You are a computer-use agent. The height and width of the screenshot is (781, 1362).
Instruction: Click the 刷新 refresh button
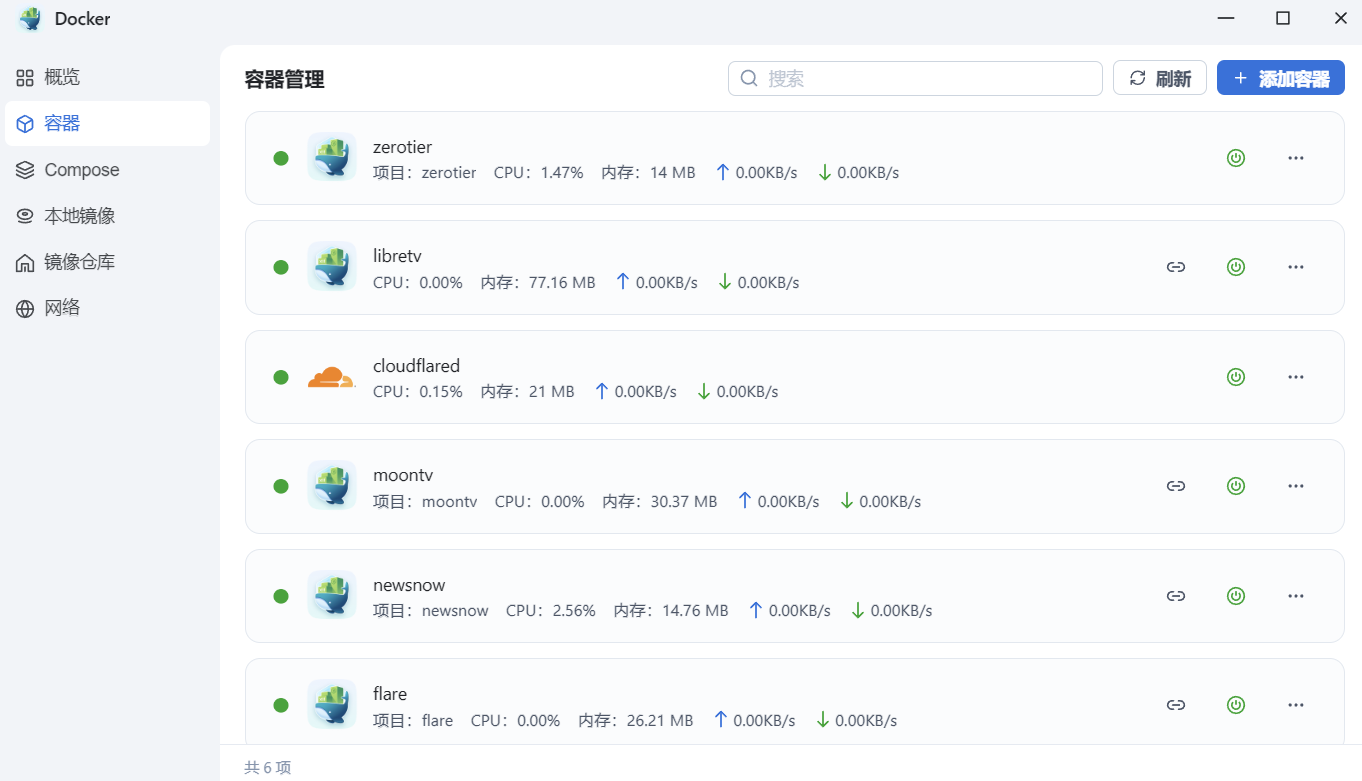pos(1160,78)
